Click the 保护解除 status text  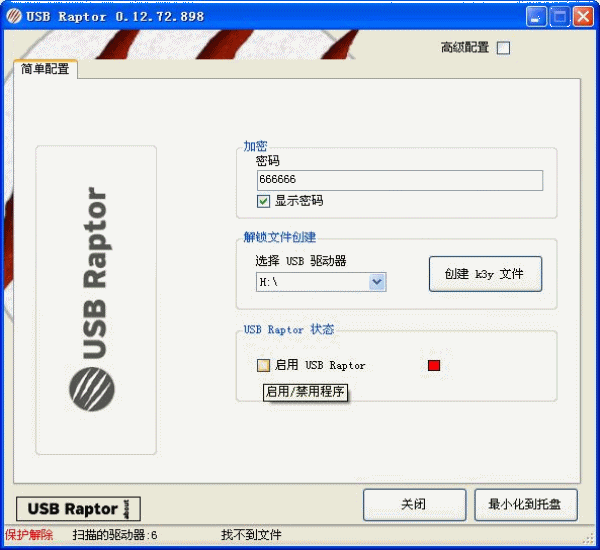[29, 535]
